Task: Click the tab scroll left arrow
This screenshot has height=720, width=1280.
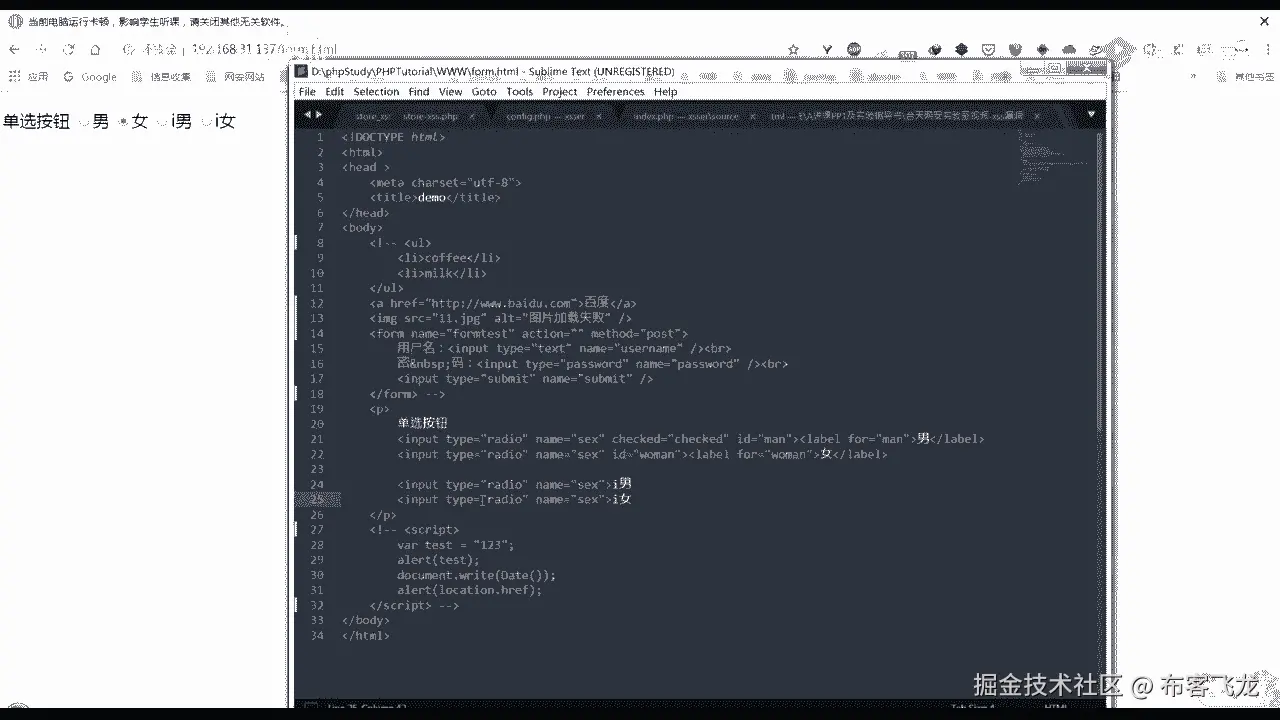Action: (307, 115)
